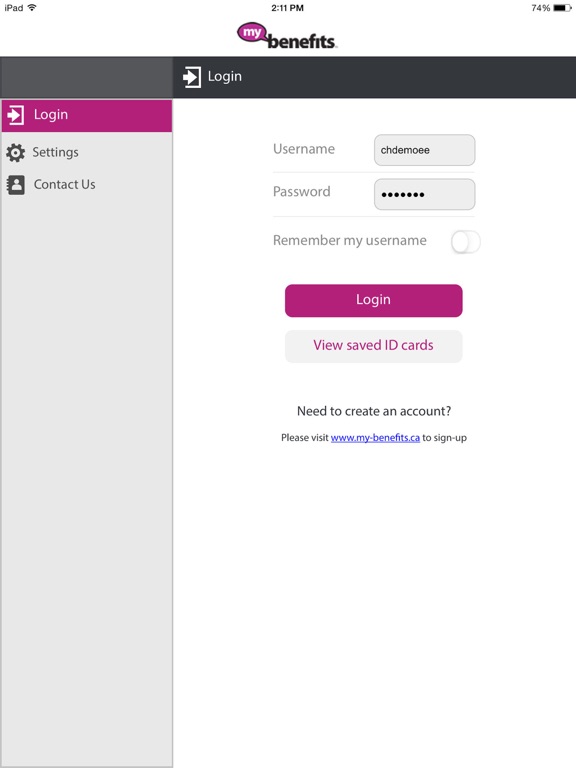Click the magenta Login button
The height and width of the screenshot is (768, 576).
pos(373,300)
